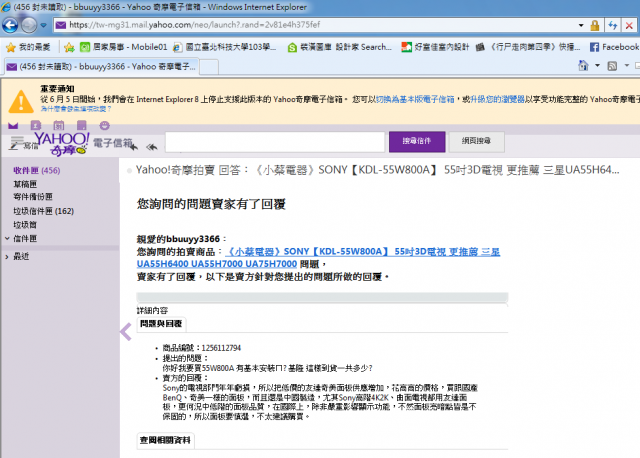Viewport: 640px width, 458px height.
Task: Open the 國立臺北科技大學103學 bookmark
Action: (224, 47)
